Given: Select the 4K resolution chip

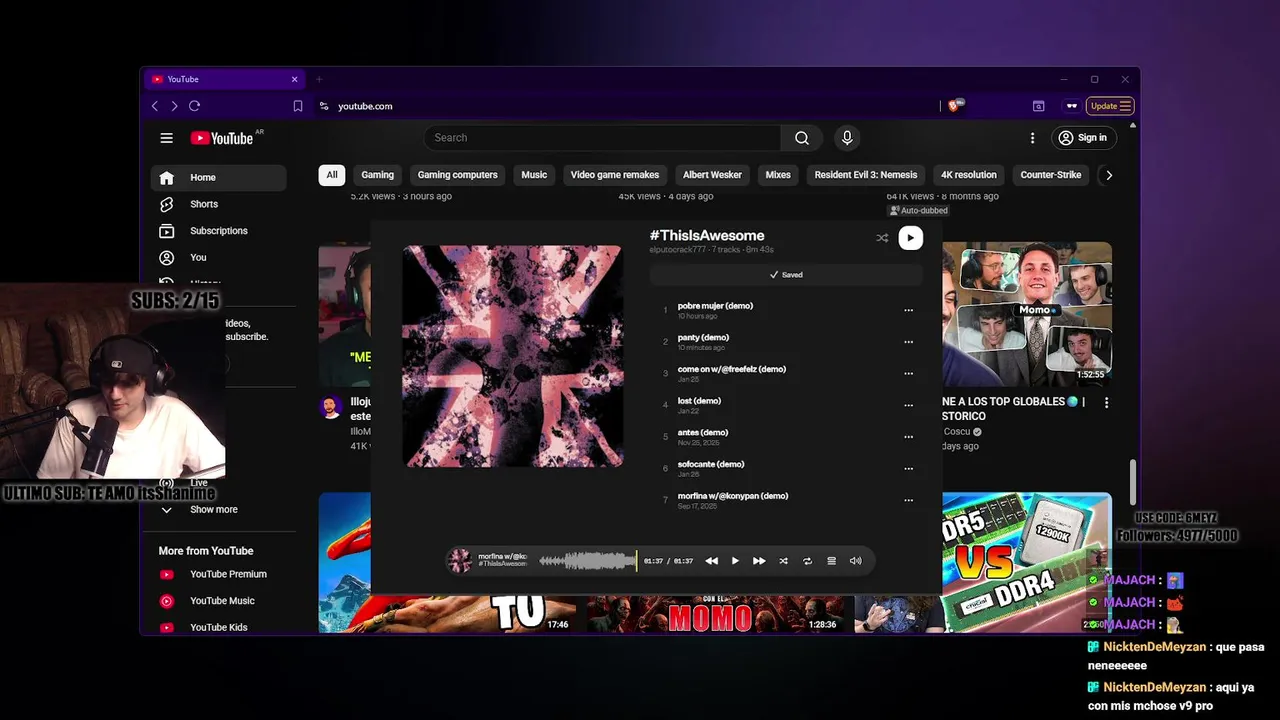Looking at the screenshot, I should [x=969, y=175].
